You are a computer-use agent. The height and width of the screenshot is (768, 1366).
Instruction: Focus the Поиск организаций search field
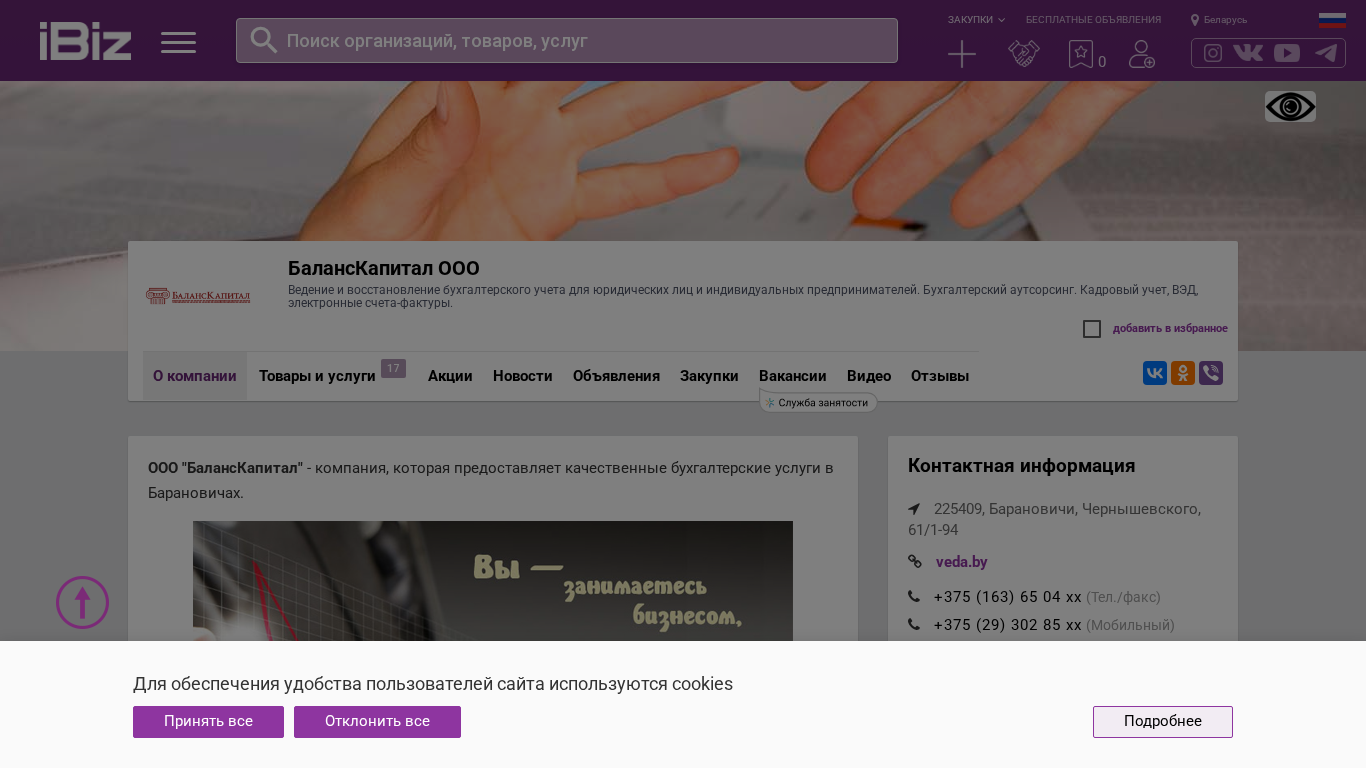pos(567,40)
